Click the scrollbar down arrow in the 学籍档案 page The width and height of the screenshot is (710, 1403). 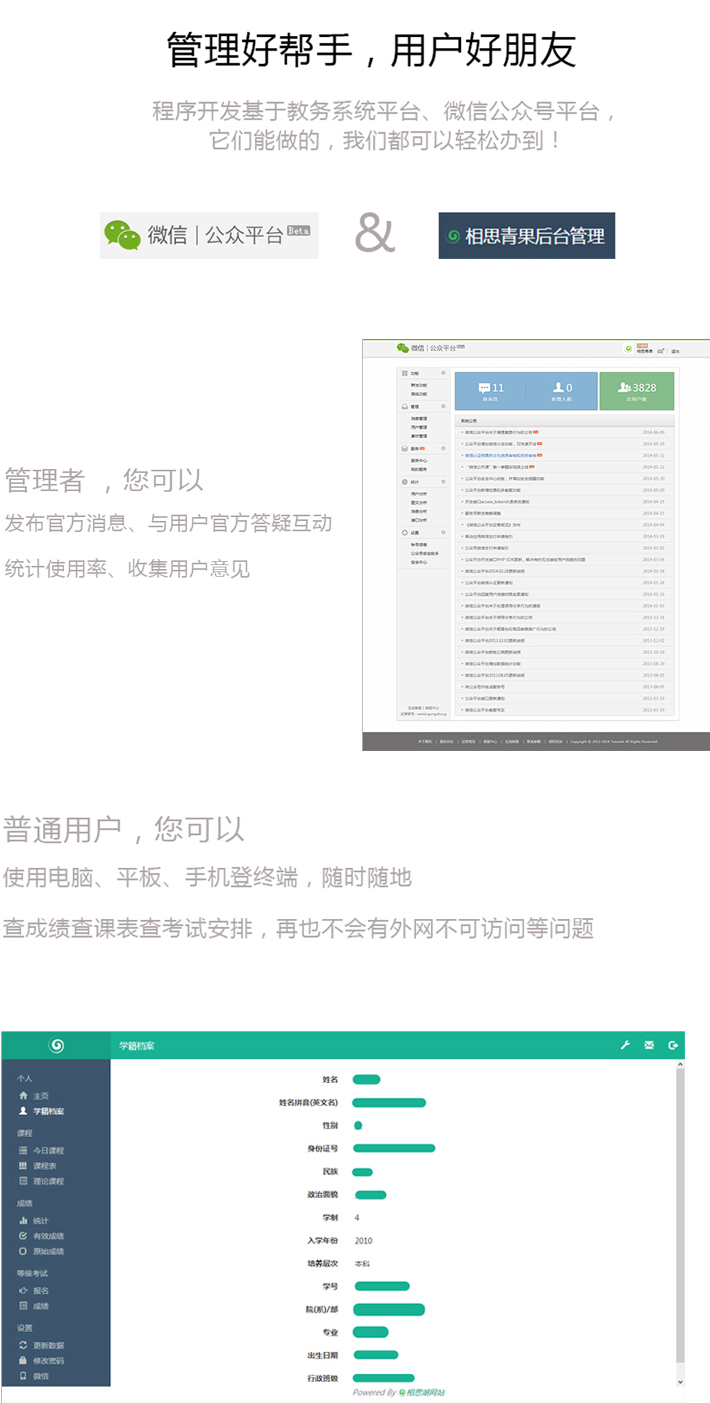tap(680, 1382)
